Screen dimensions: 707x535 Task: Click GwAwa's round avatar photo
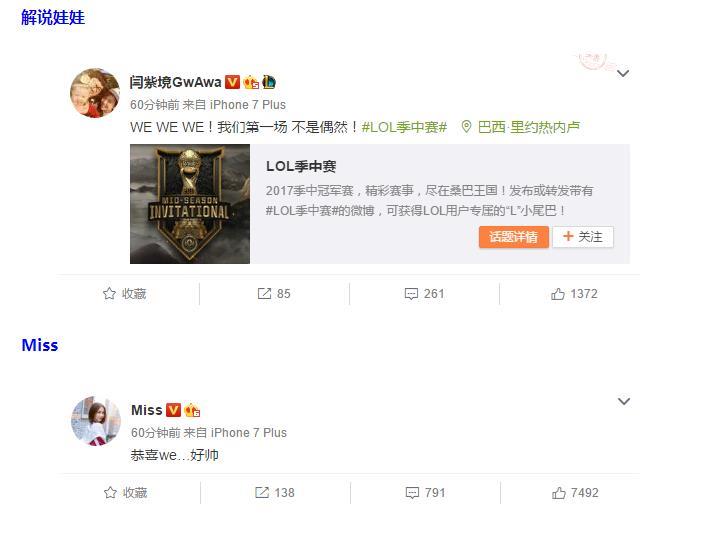click(x=95, y=93)
